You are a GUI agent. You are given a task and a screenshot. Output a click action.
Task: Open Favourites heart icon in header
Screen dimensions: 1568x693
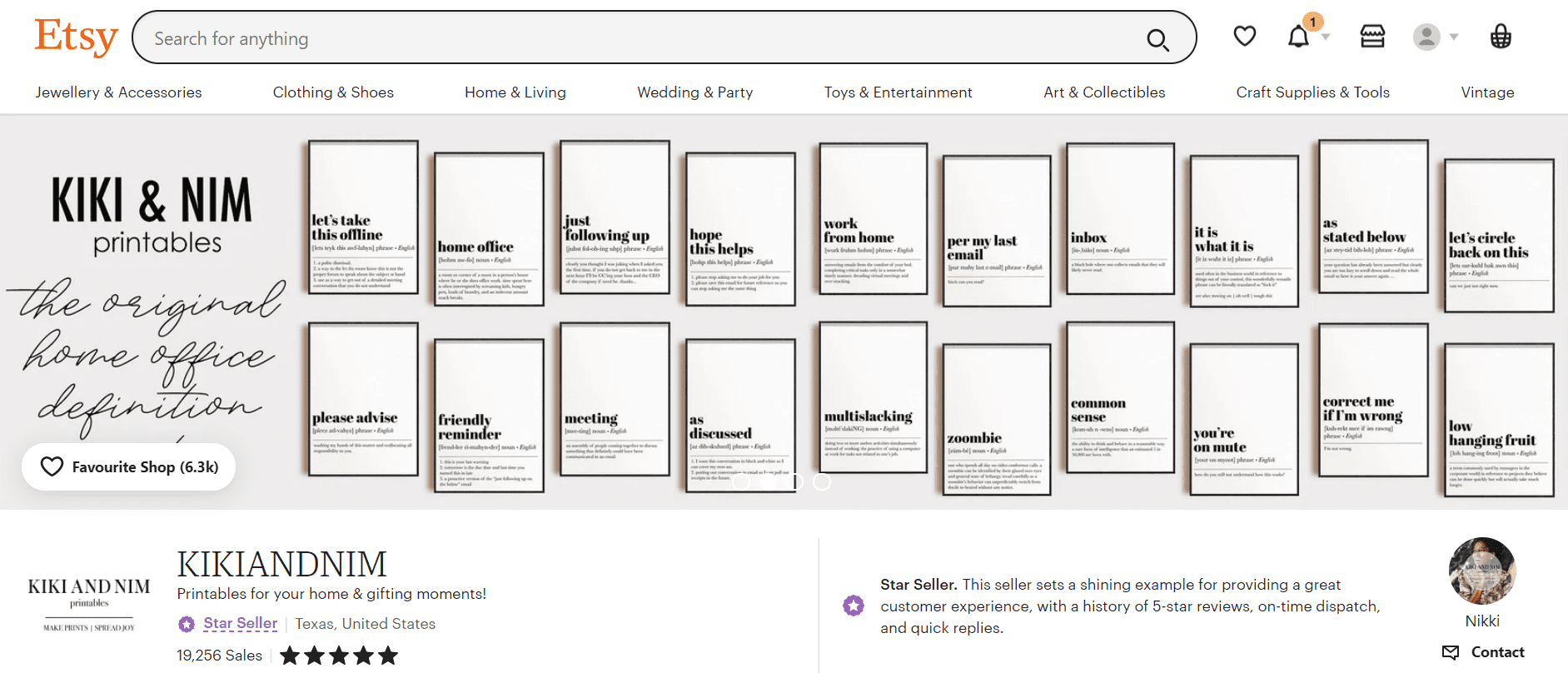coord(1245,36)
